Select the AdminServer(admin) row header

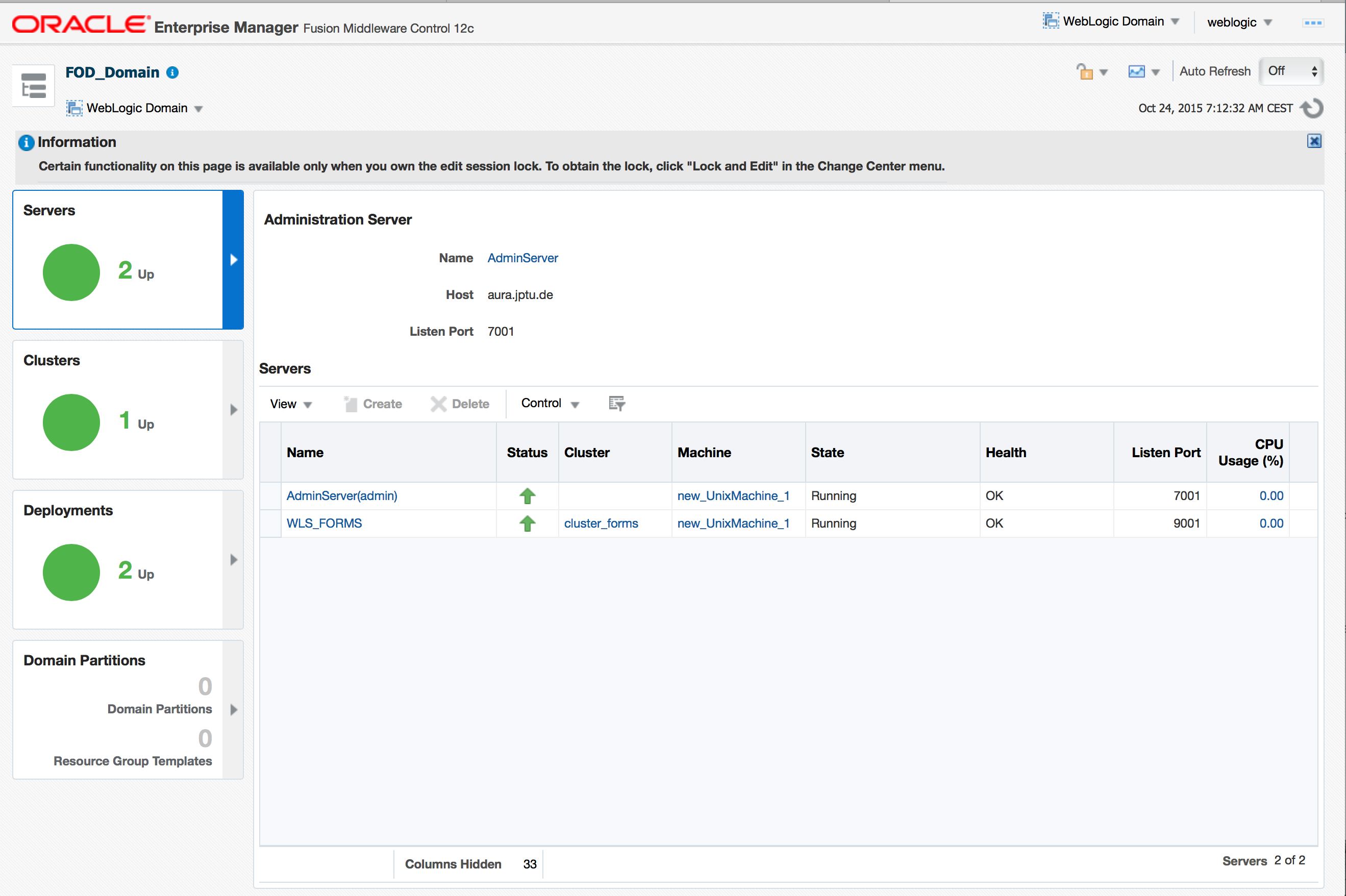click(x=270, y=496)
